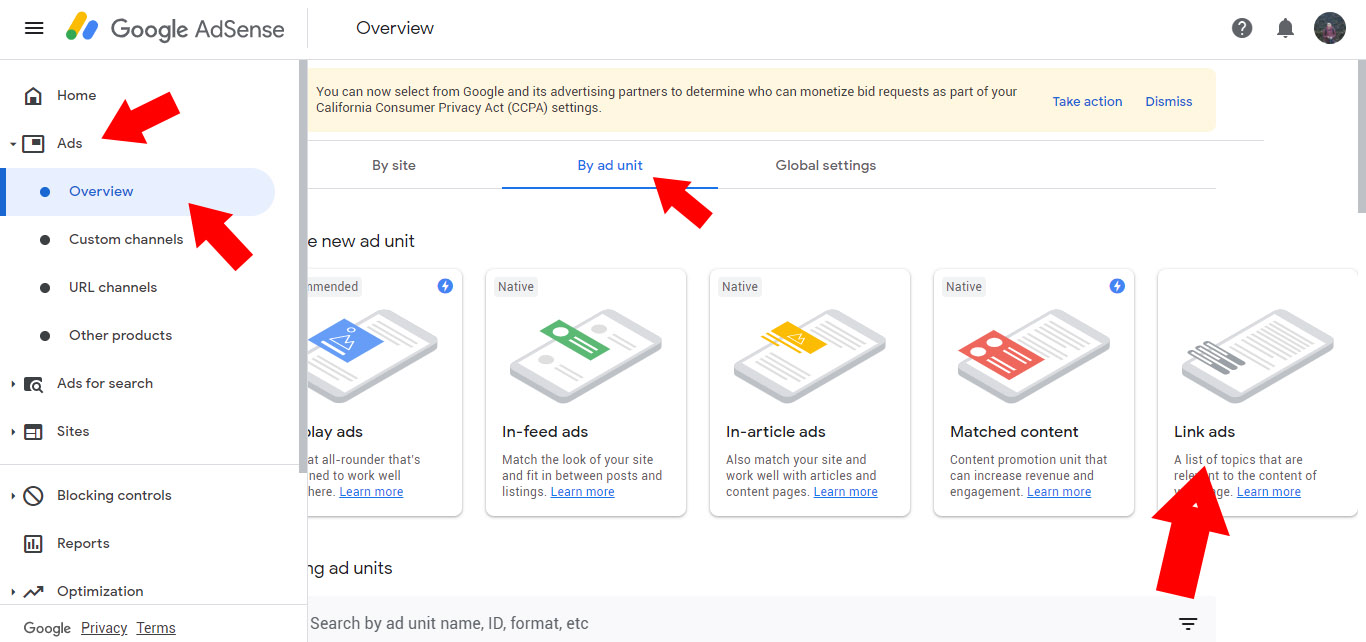Viewport: 1366px width, 642px height.
Task: Expand the Optimization section arrow
Action: 13,592
